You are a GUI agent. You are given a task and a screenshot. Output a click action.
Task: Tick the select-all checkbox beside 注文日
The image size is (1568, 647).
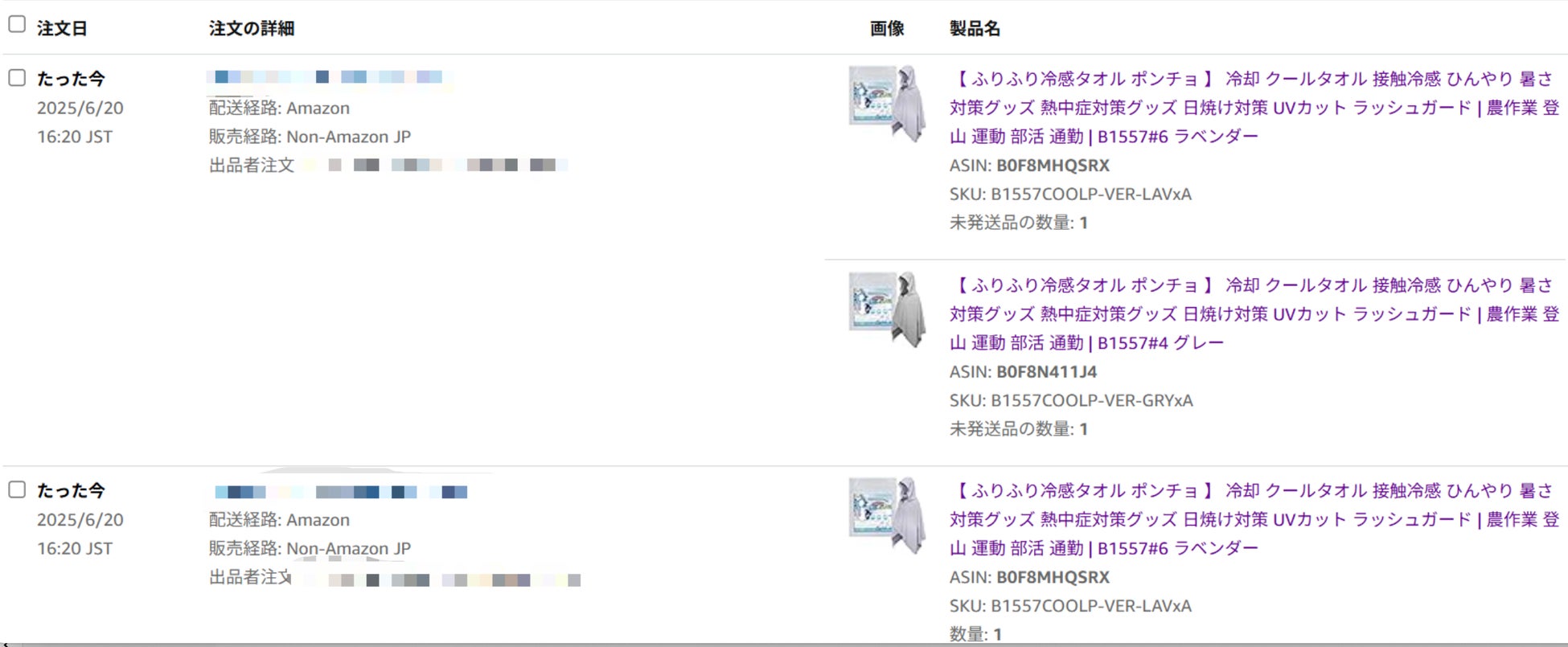[17, 25]
